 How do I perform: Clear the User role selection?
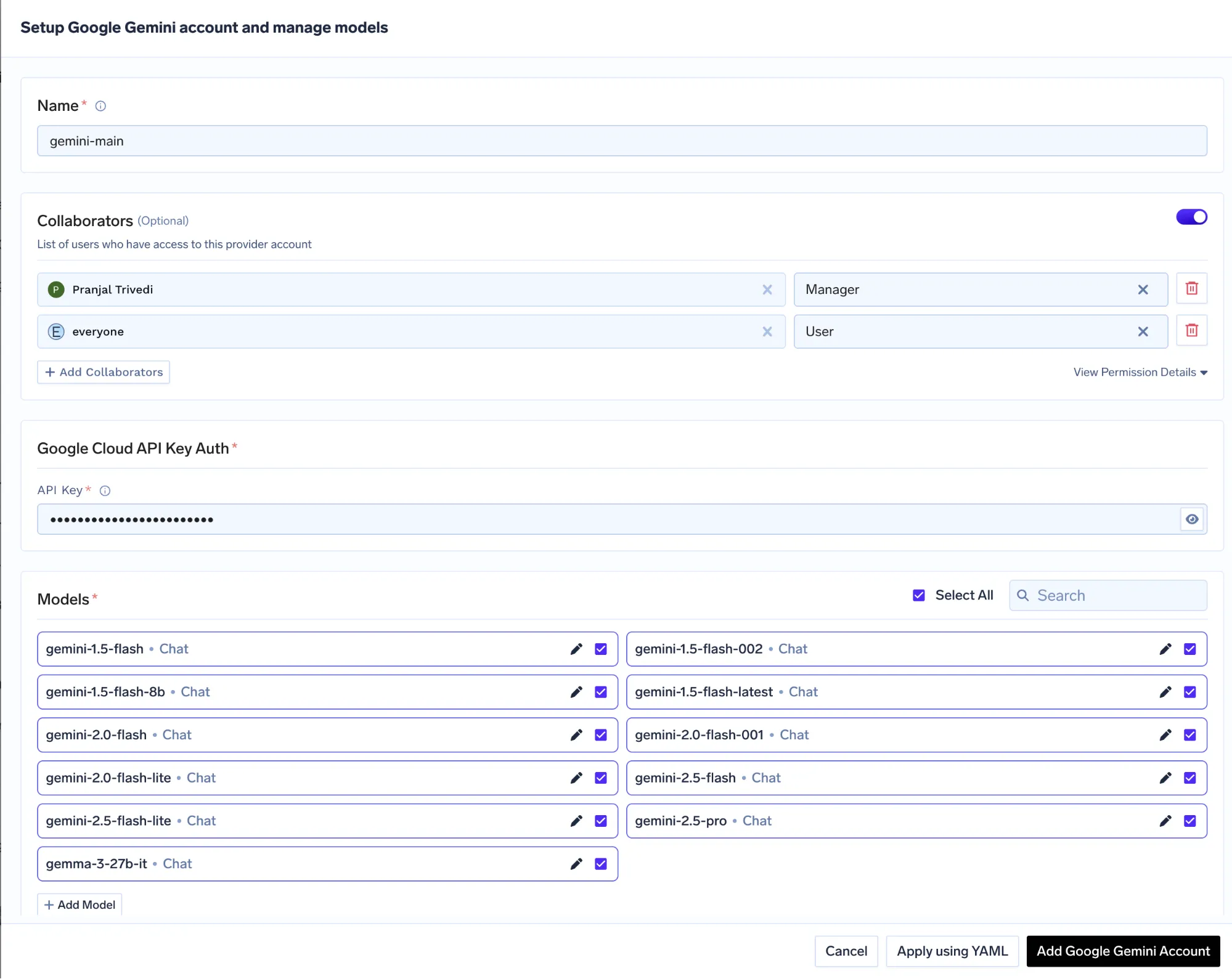pos(1143,331)
